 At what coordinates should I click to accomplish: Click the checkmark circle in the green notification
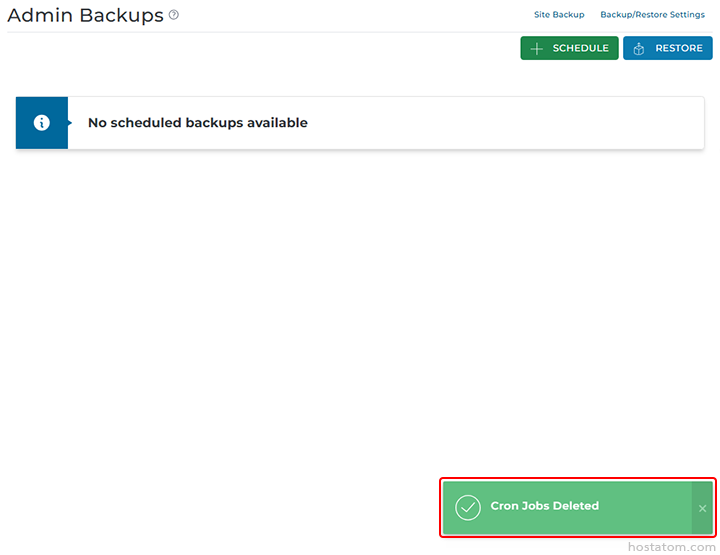[x=468, y=507]
